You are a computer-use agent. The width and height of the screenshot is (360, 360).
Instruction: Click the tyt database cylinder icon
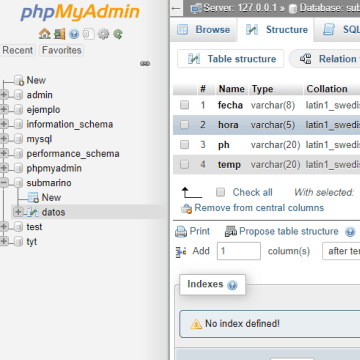(x=19, y=242)
